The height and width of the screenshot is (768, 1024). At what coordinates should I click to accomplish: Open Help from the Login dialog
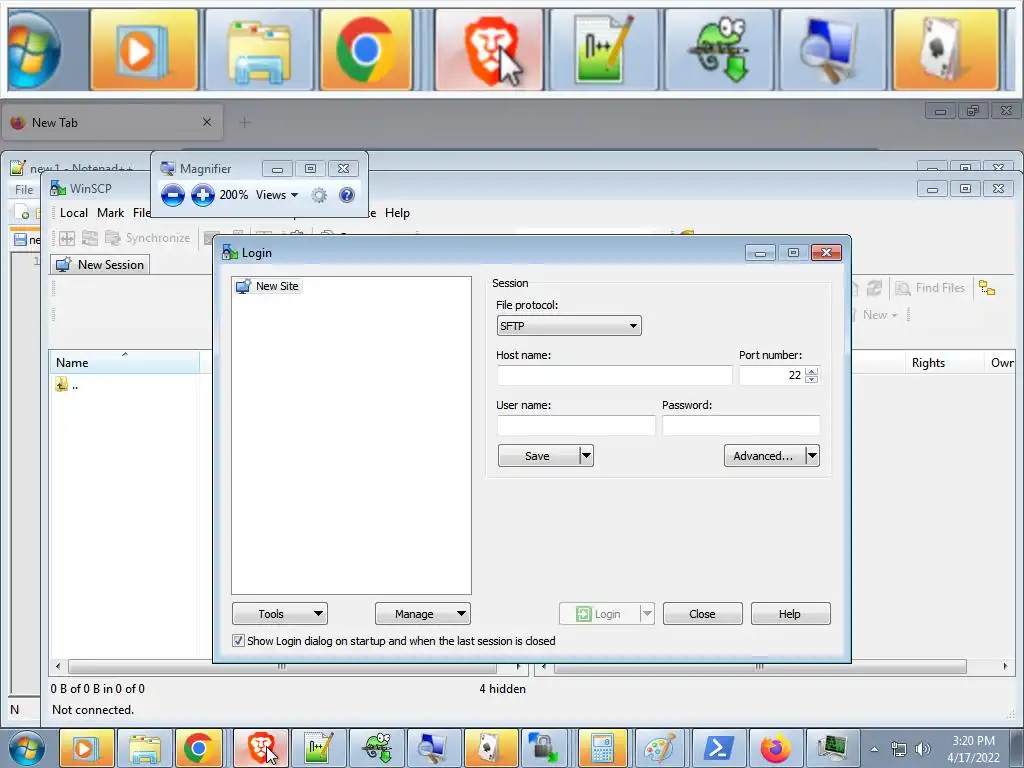coord(790,614)
